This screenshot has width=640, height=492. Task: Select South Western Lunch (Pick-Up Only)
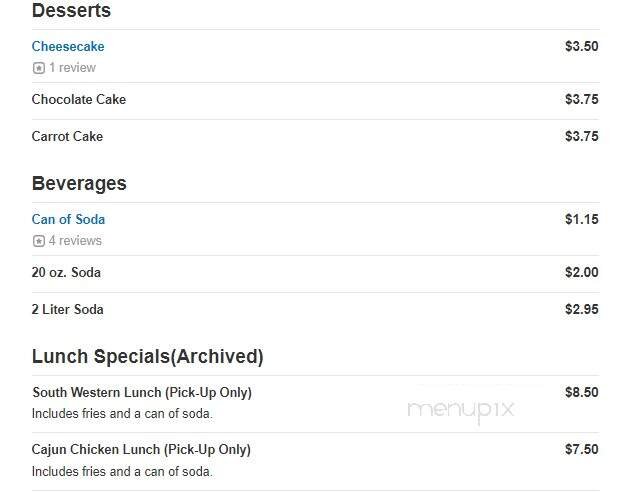[142, 393]
